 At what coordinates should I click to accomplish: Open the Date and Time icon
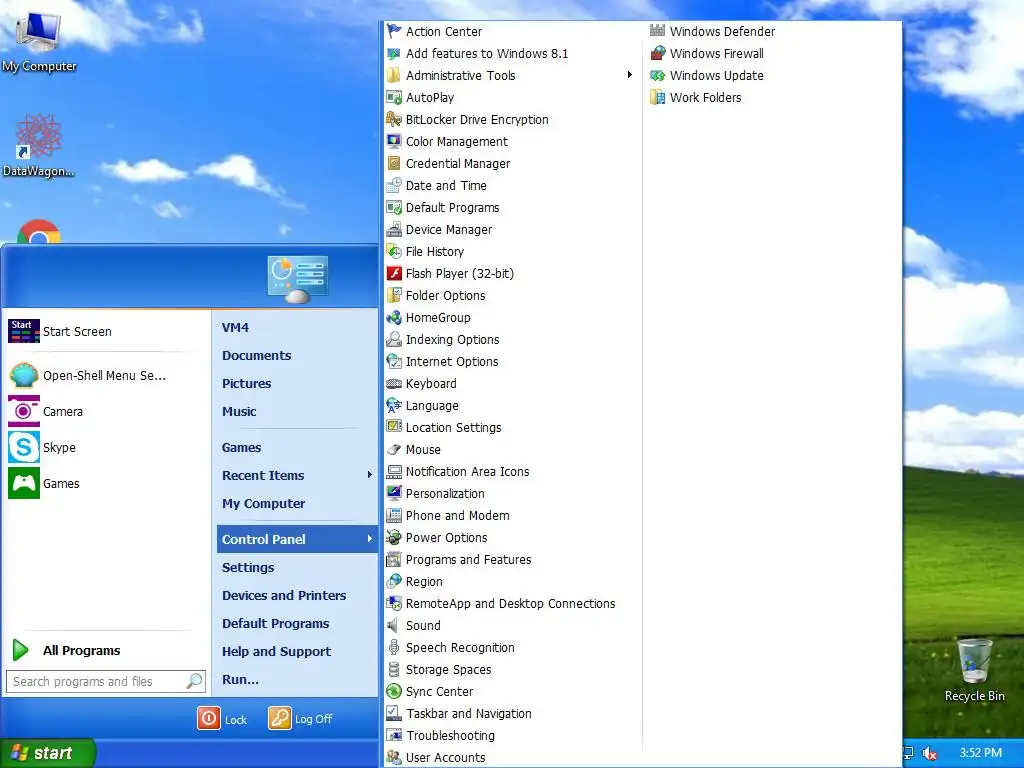(394, 185)
